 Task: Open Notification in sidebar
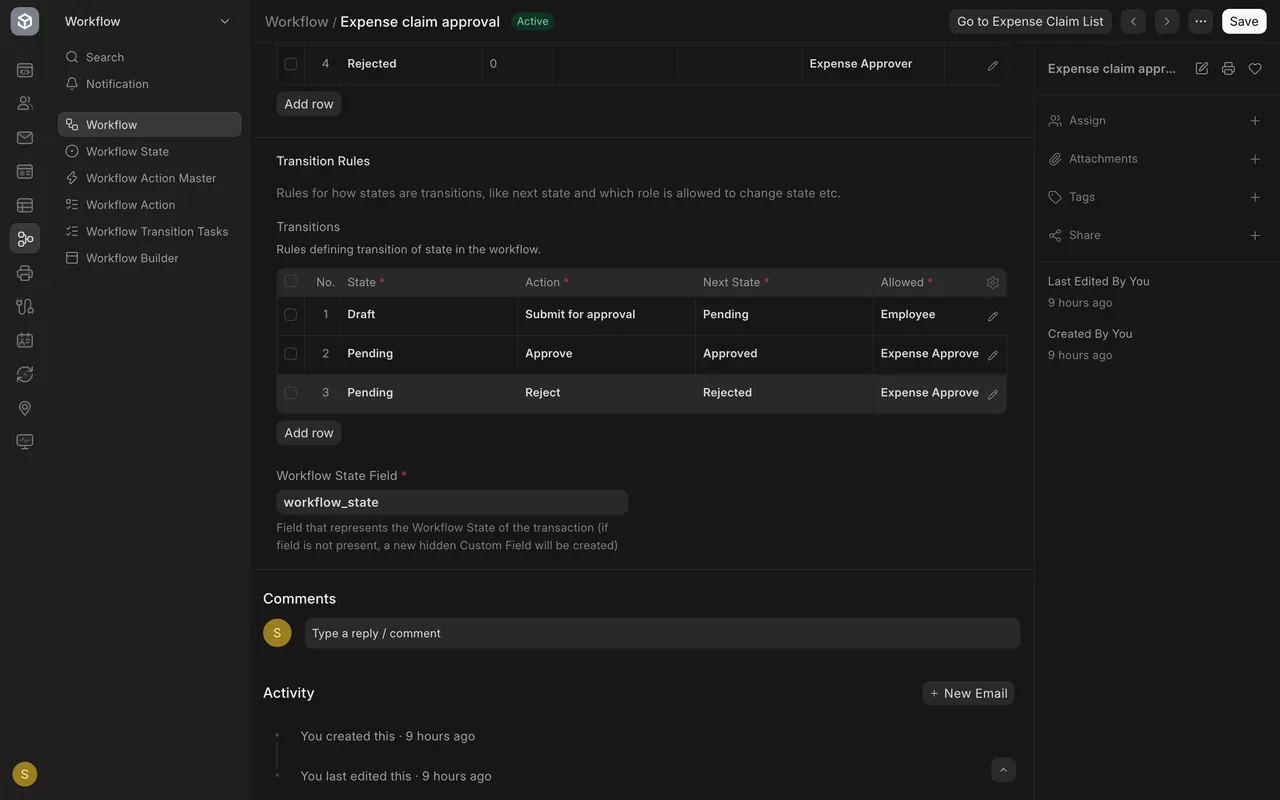(x=149, y=84)
